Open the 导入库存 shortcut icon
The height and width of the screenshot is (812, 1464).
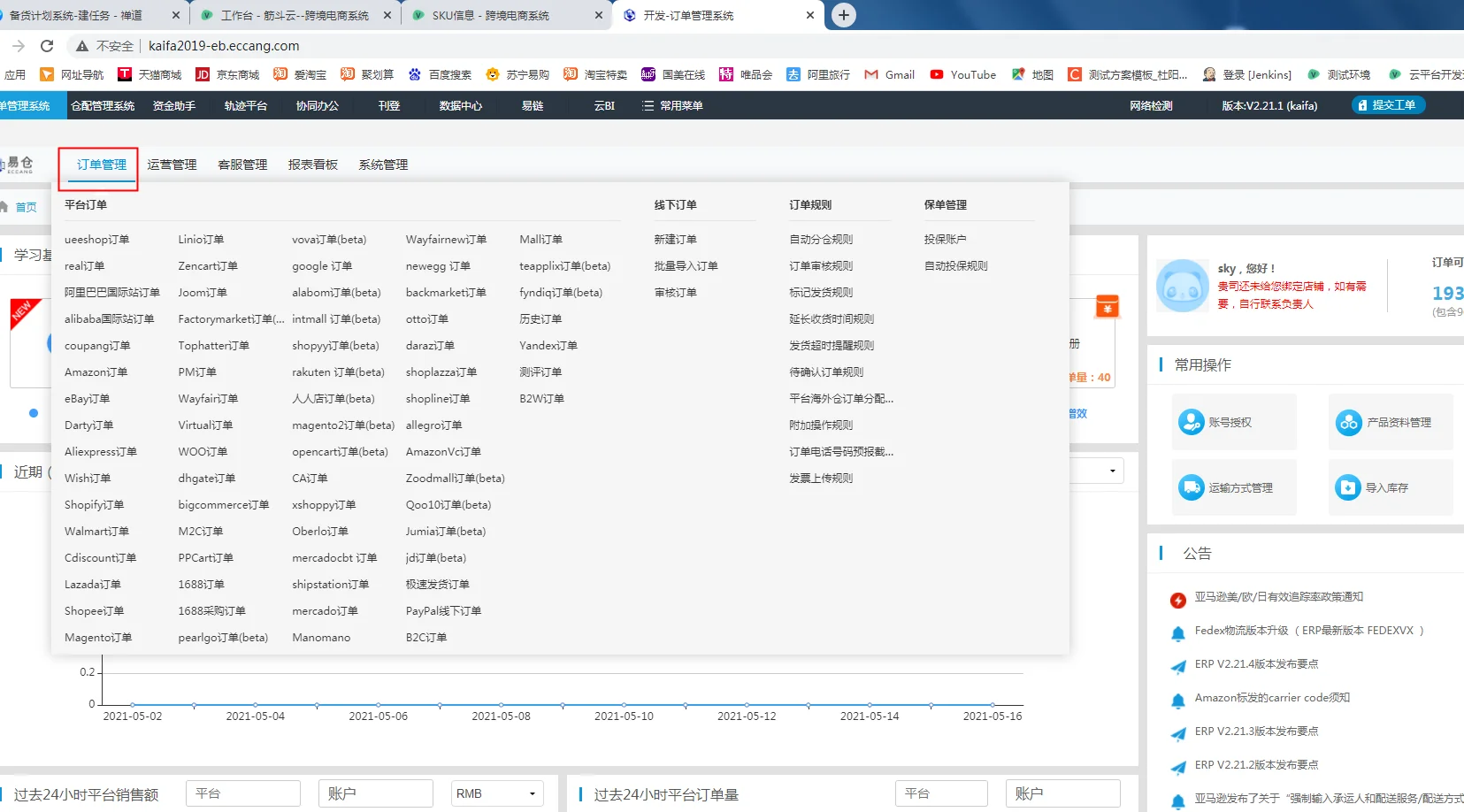pos(1348,487)
